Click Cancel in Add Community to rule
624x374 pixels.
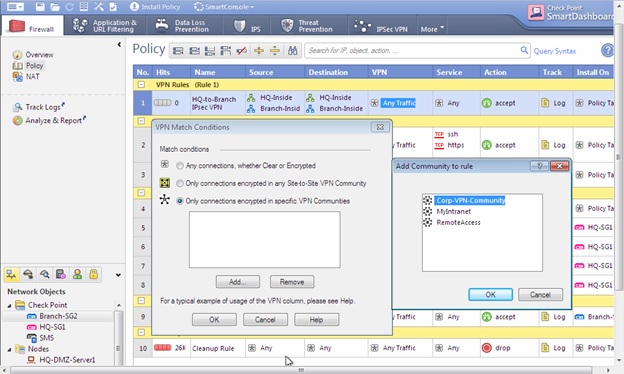[540, 294]
